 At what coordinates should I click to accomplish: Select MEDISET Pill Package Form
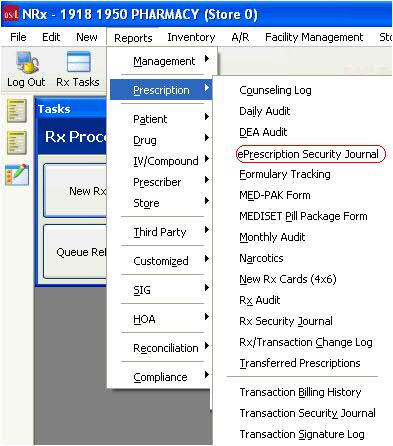point(303,216)
